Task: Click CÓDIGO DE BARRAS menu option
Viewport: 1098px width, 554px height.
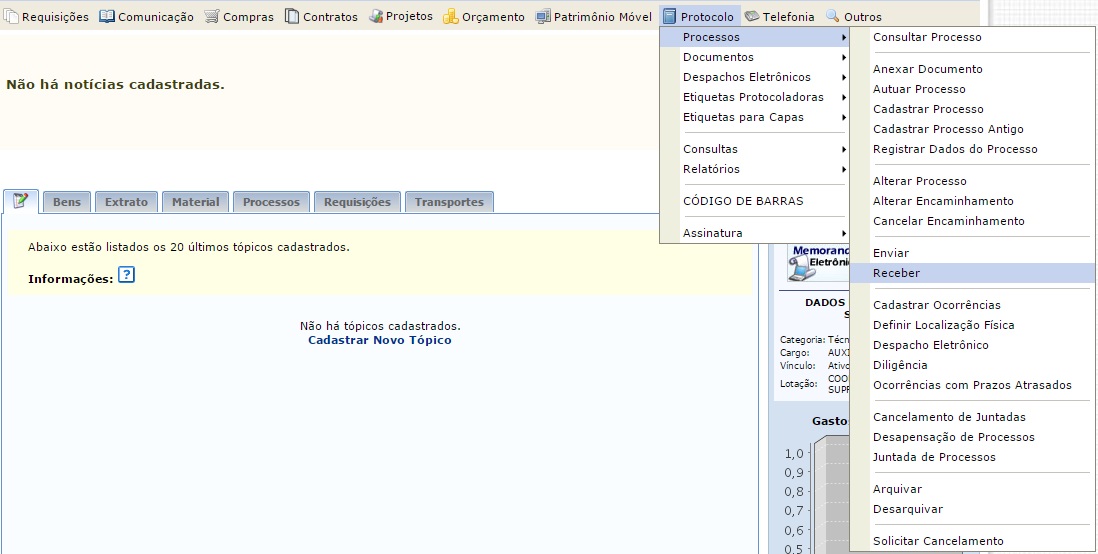Action: [743, 201]
